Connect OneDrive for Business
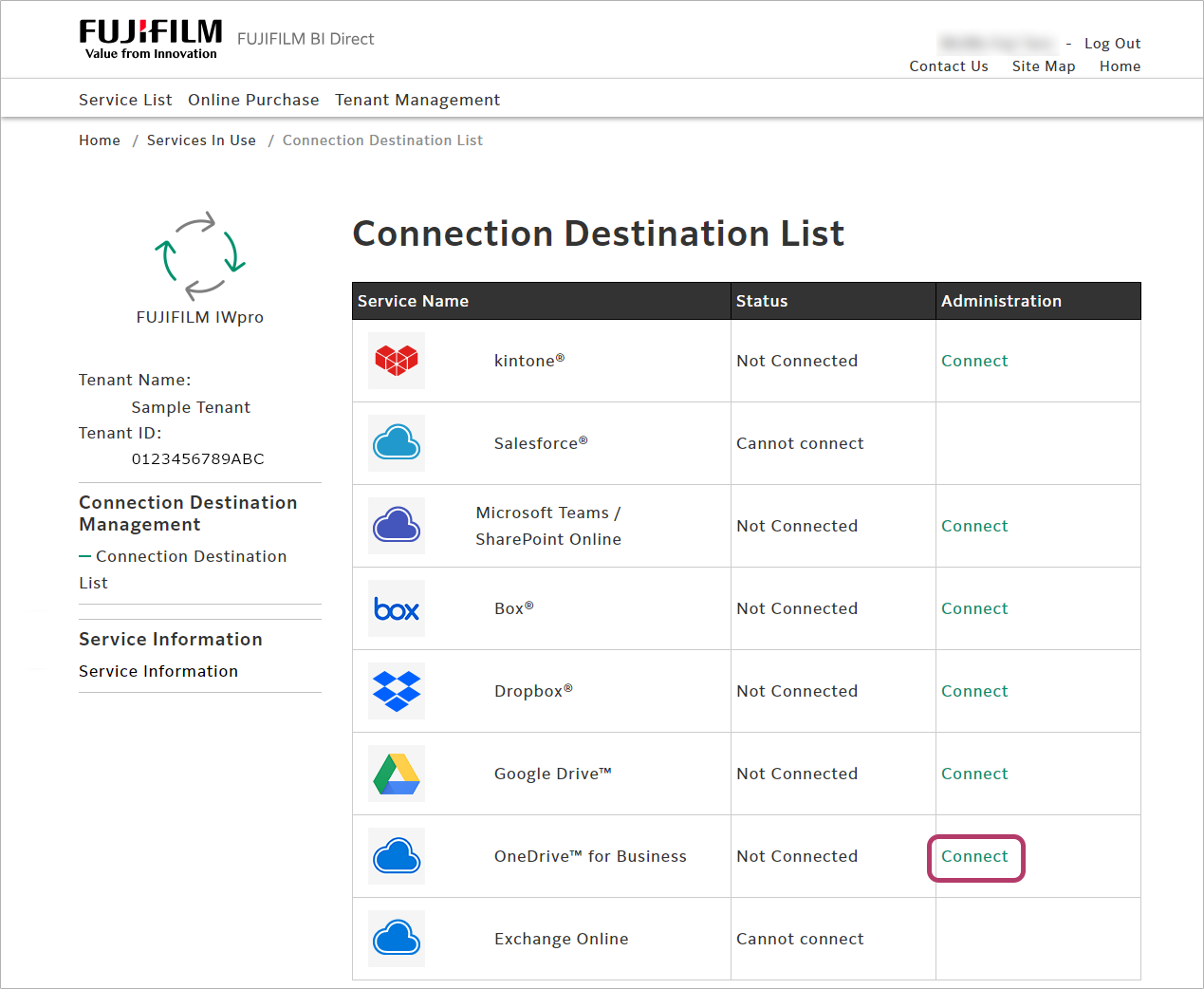The width and height of the screenshot is (1204, 989). point(974,856)
